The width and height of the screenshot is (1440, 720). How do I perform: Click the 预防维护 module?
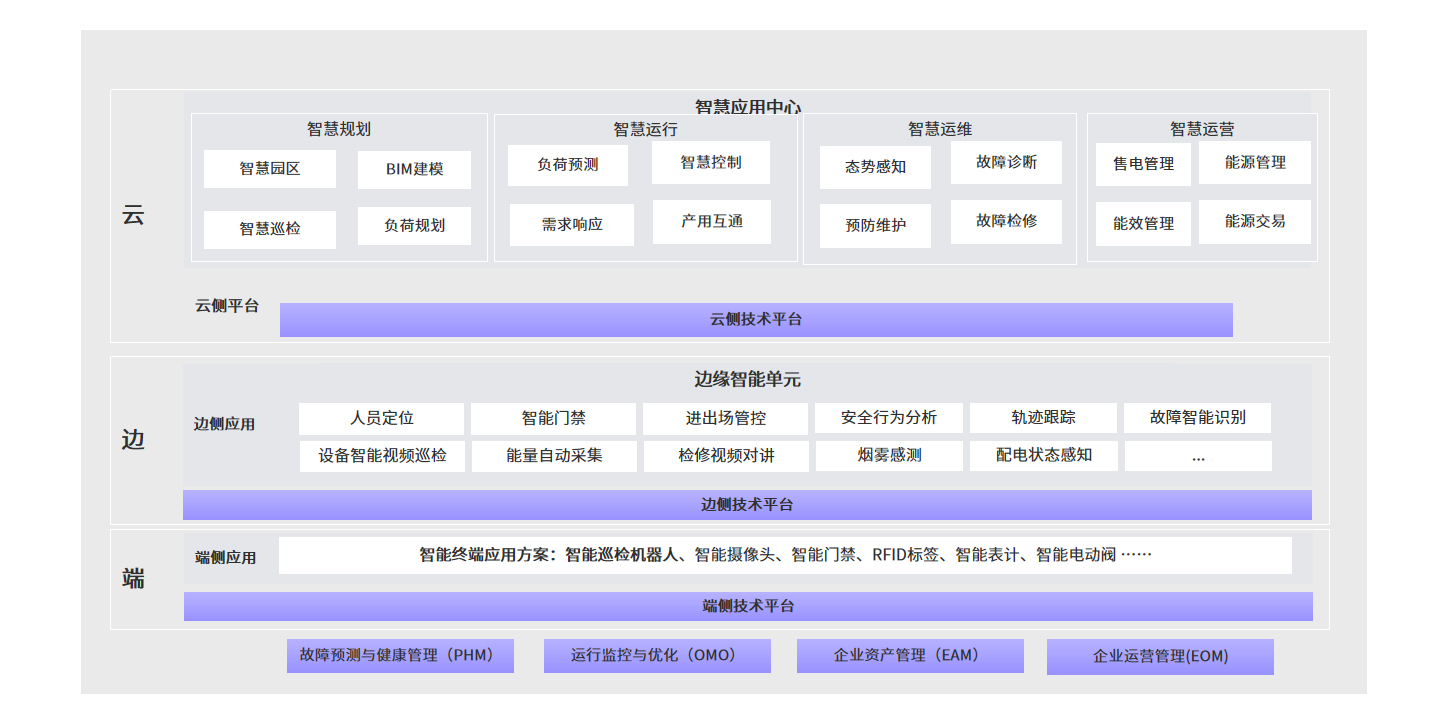pyautogui.click(x=875, y=226)
